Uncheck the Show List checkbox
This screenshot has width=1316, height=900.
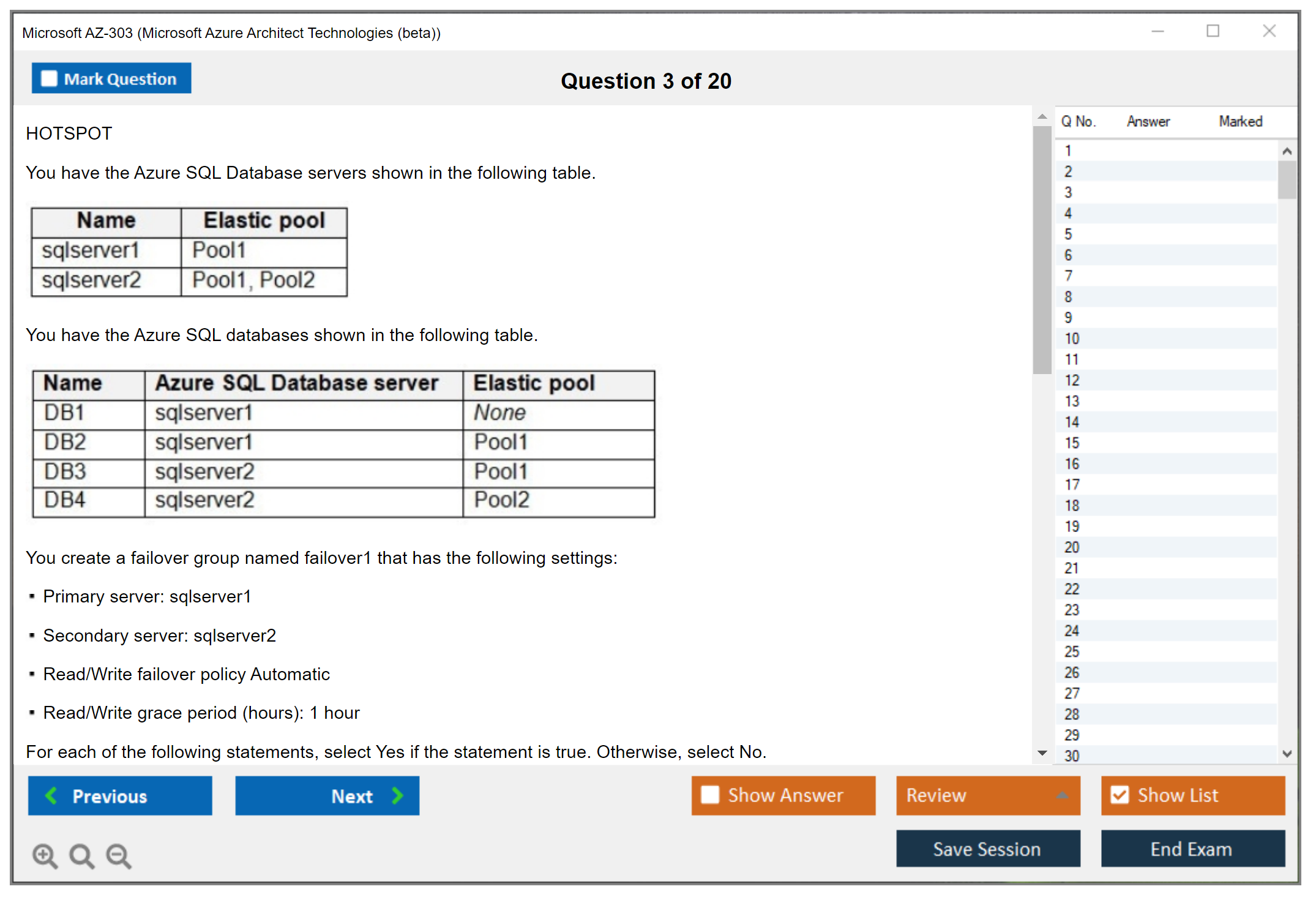click(1120, 795)
